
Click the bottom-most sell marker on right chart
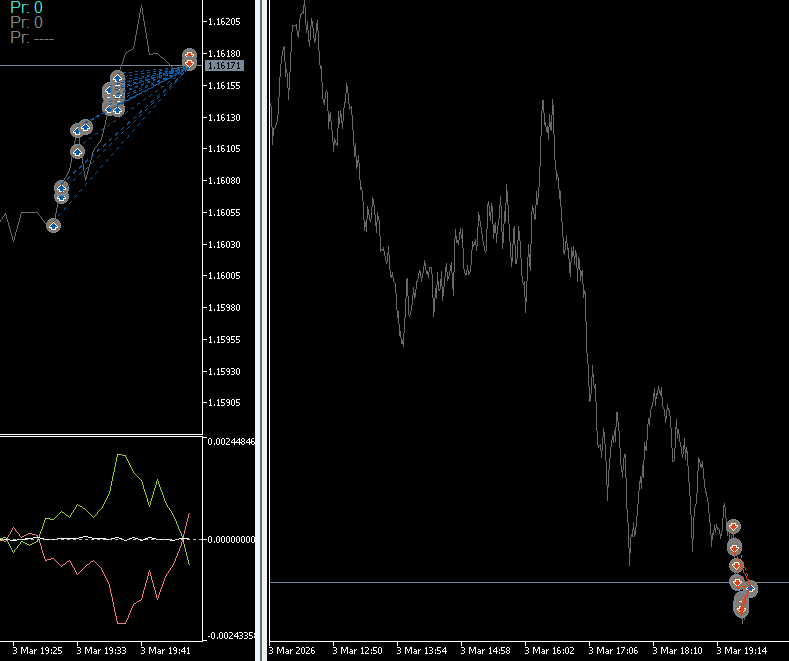[741, 610]
